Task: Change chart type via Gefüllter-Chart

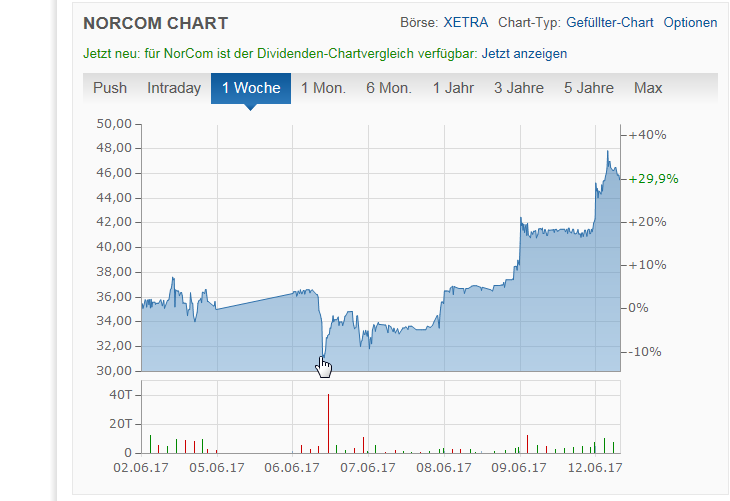Action: [609, 22]
